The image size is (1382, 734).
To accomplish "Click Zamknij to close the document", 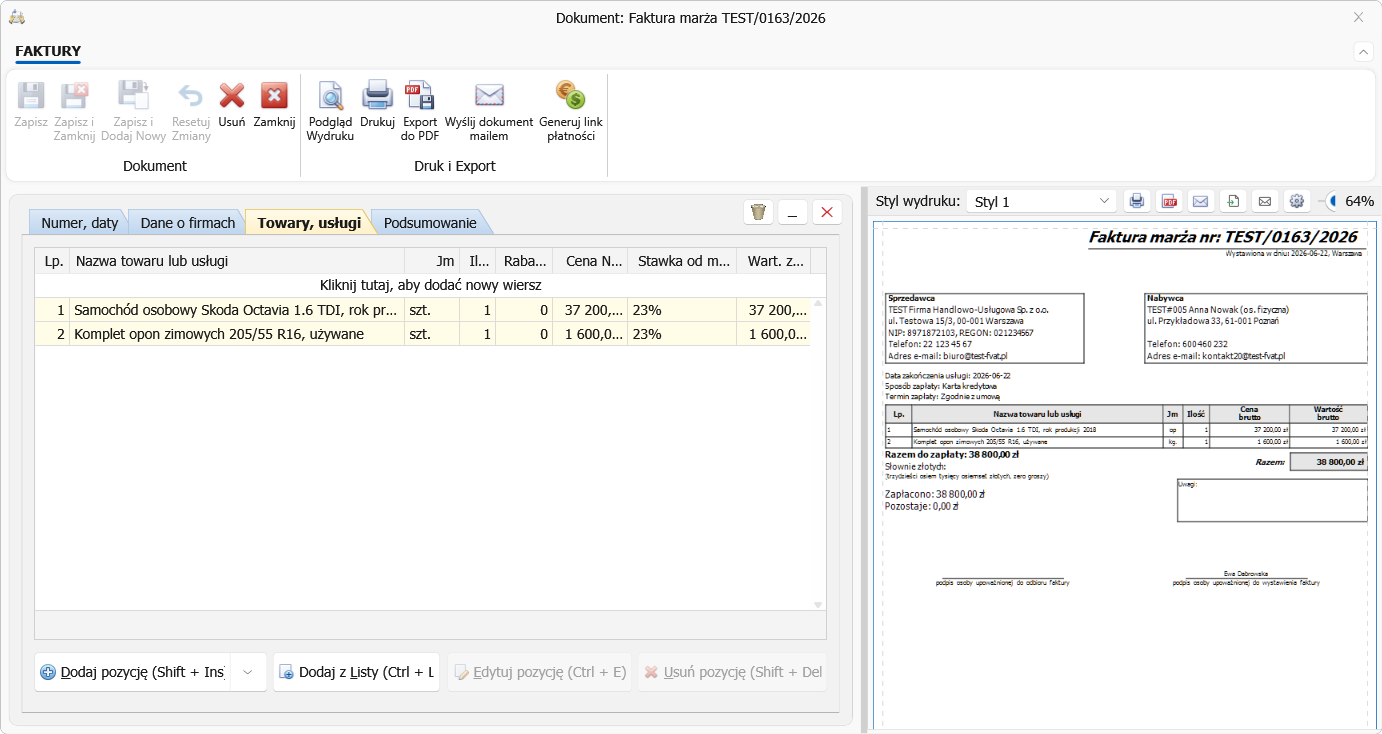I will coord(274,104).
